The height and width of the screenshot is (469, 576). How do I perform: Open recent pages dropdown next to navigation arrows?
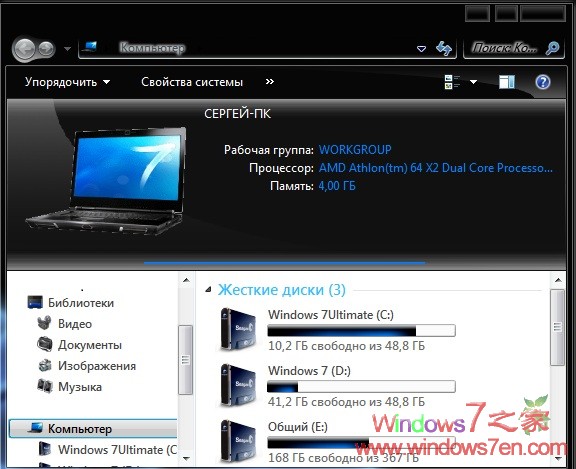click(67, 48)
